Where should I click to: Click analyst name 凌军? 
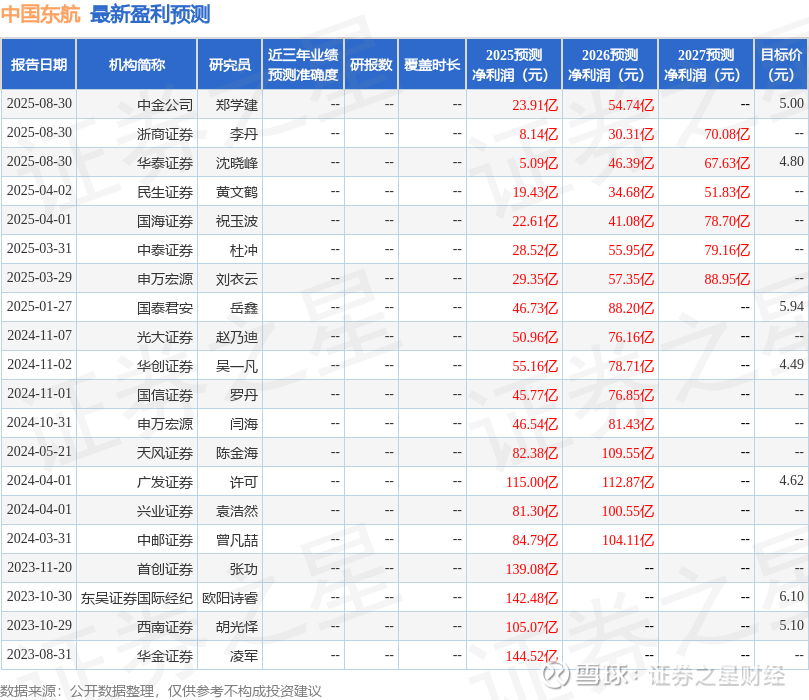tap(244, 656)
